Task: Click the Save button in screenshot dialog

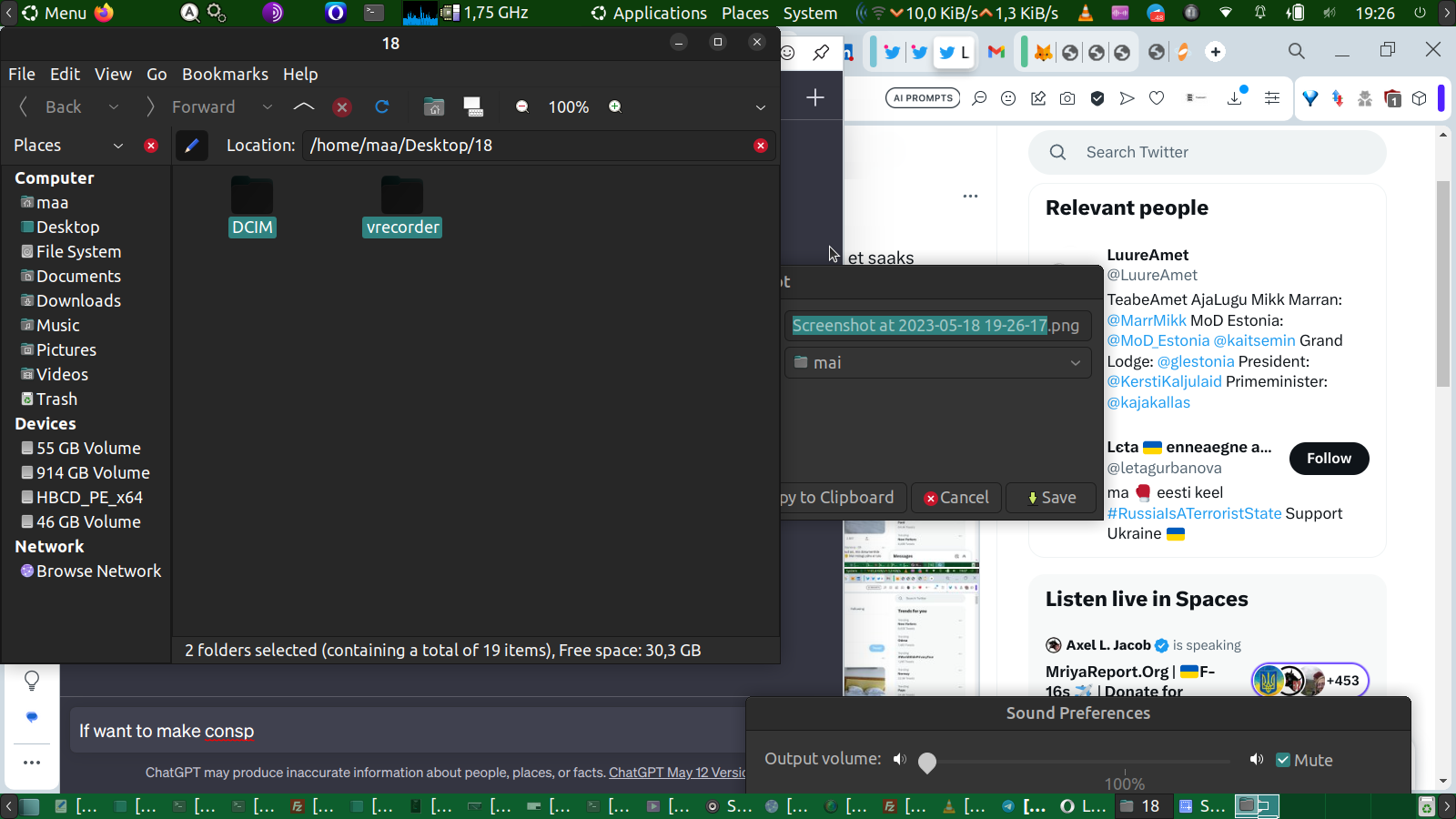Action: (x=1051, y=498)
